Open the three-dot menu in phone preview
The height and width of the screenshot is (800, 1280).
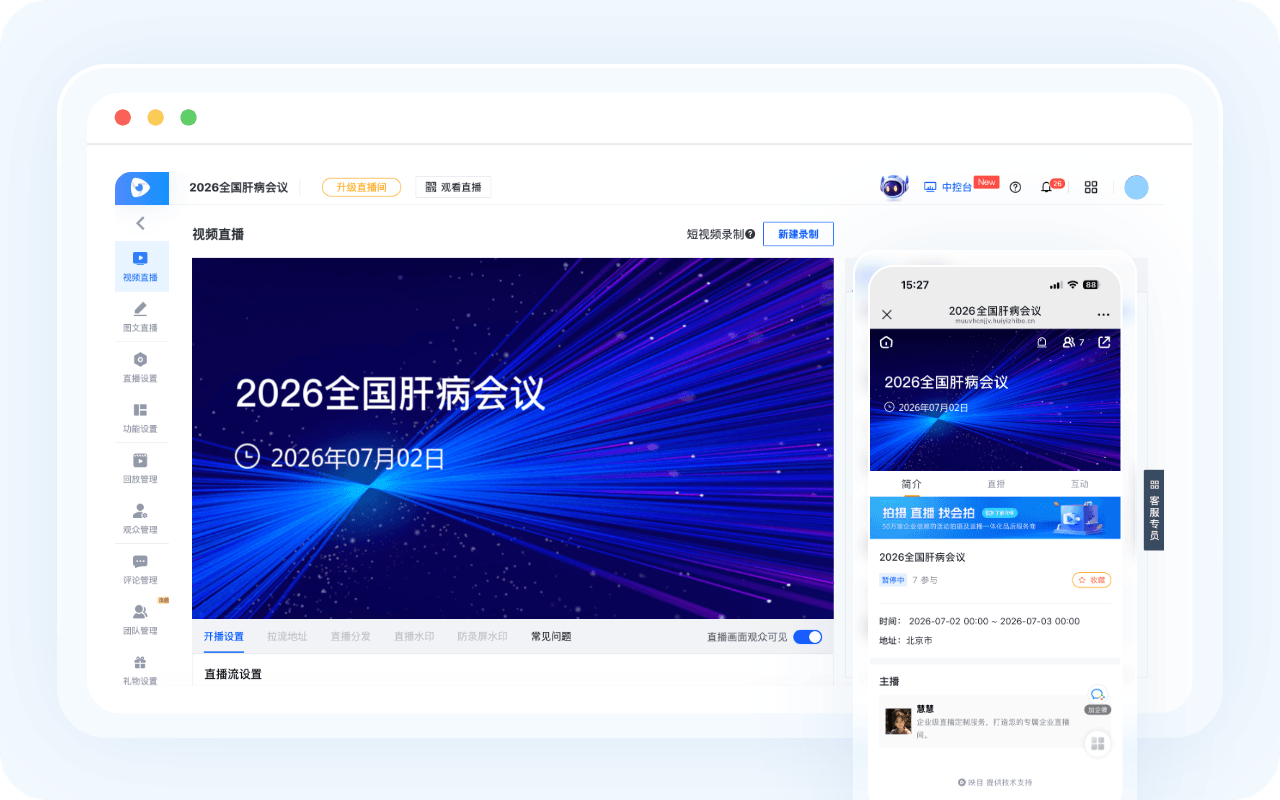click(1103, 314)
